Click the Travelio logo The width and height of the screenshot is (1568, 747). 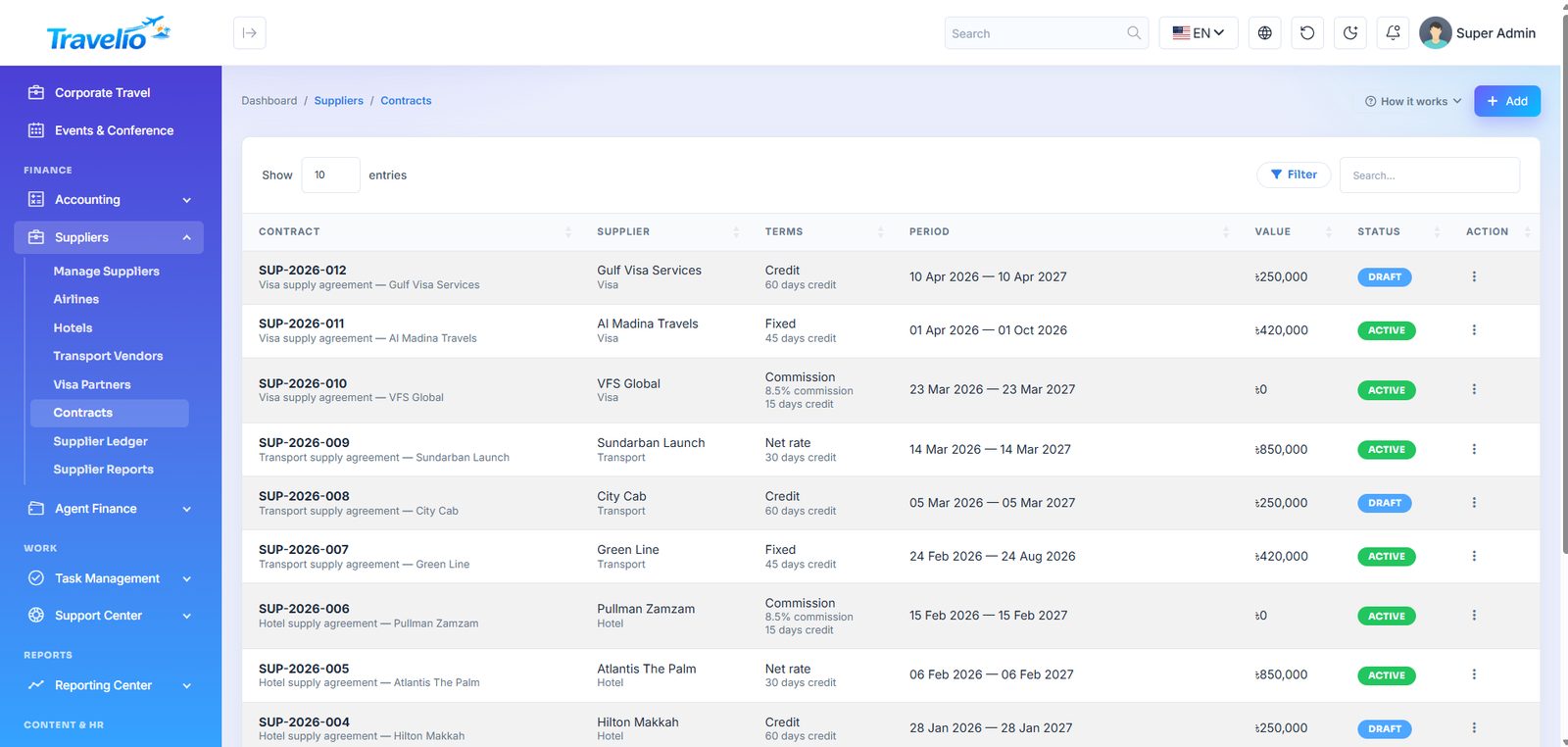109,33
